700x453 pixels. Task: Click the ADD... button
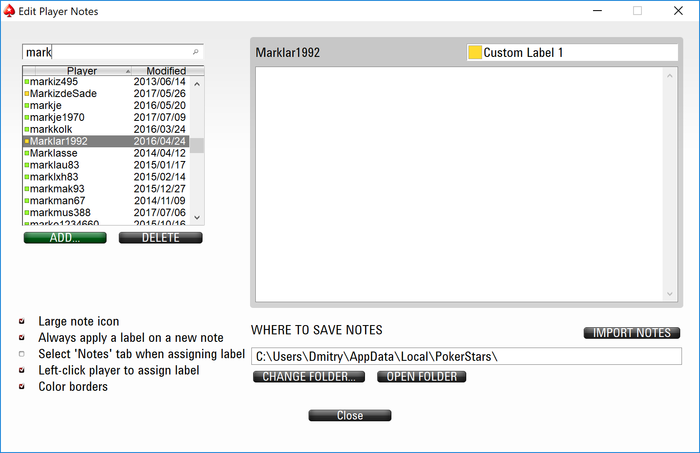point(65,238)
